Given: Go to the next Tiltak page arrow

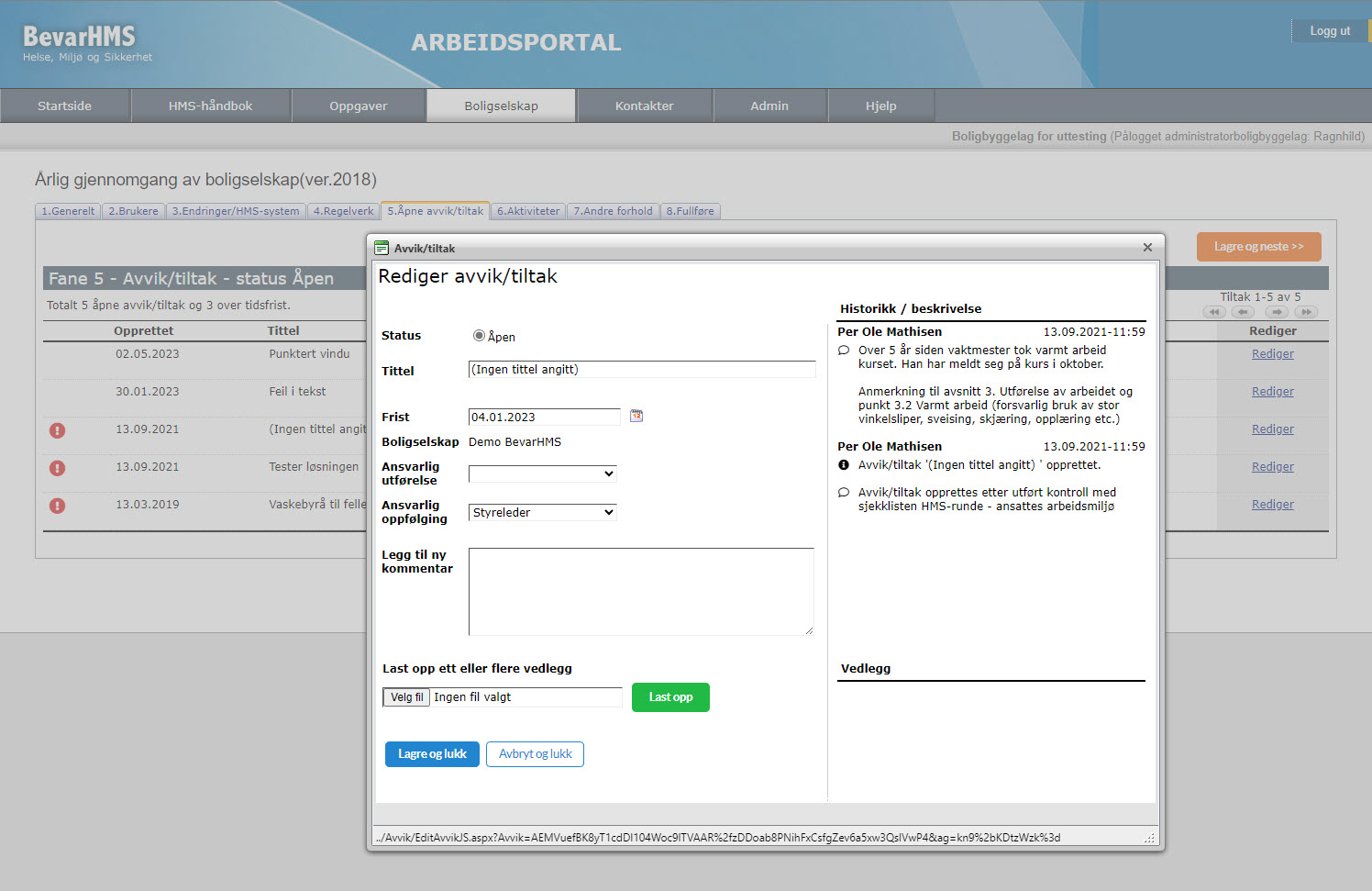Looking at the screenshot, I should tap(1278, 312).
